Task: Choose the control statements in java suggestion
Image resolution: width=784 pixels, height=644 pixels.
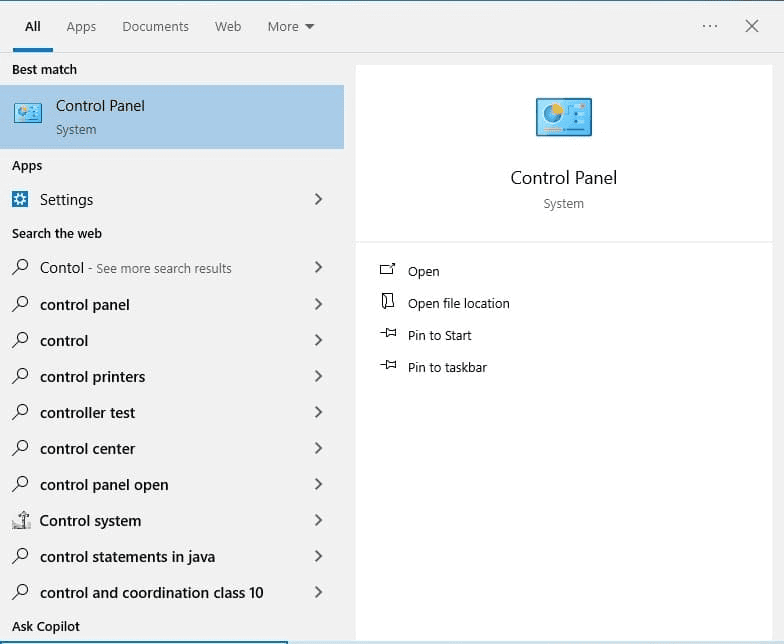Action: (127, 557)
